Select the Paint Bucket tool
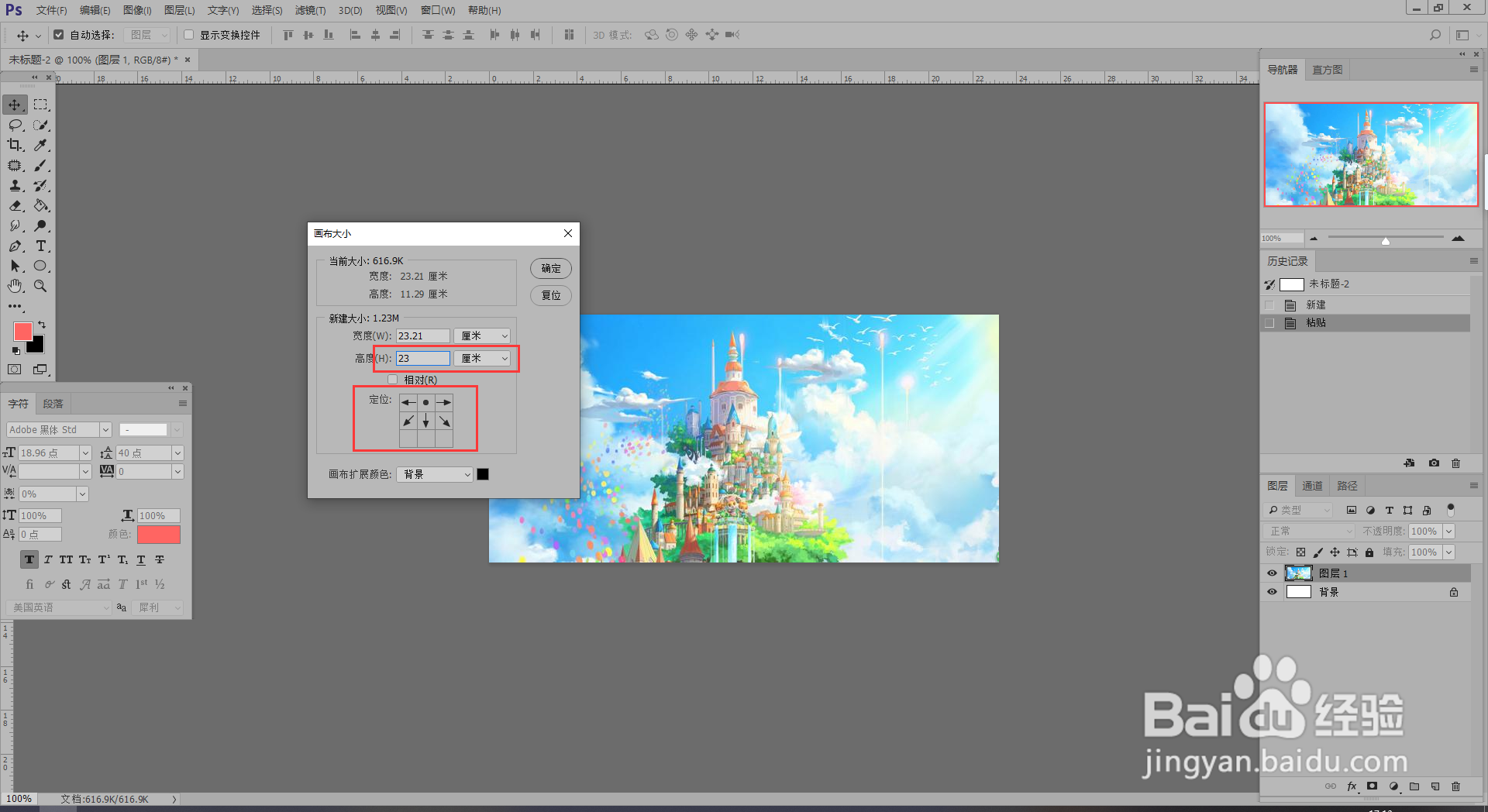The height and width of the screenshot is (812, 1488). [x=41, y=205]
